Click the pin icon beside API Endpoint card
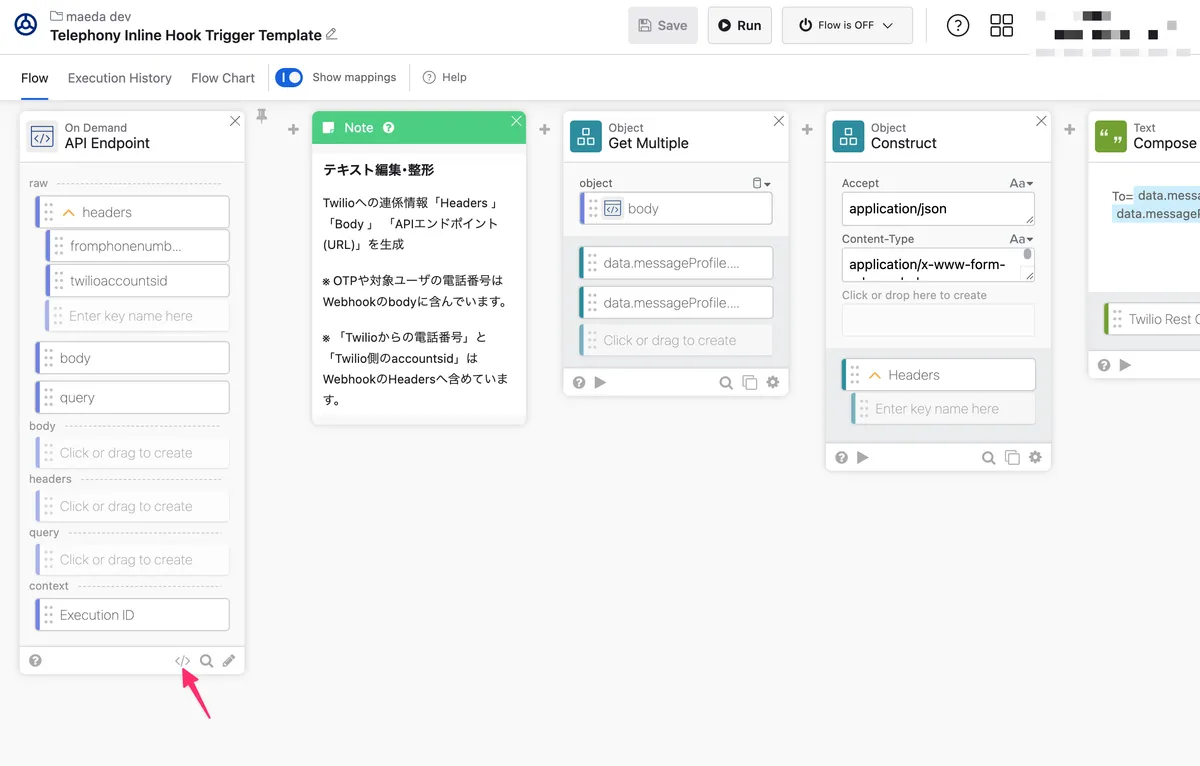 coord(262,117)
